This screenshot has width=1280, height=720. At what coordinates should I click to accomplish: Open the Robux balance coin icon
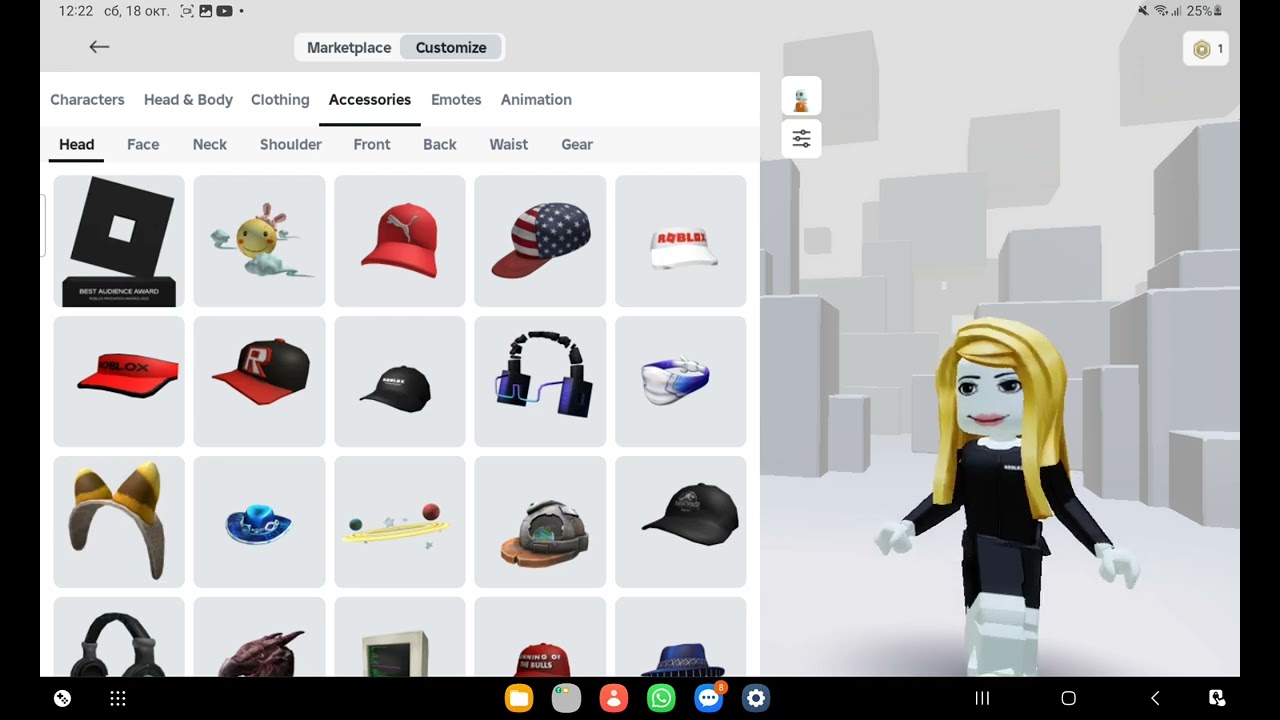tap(1202, 49)
